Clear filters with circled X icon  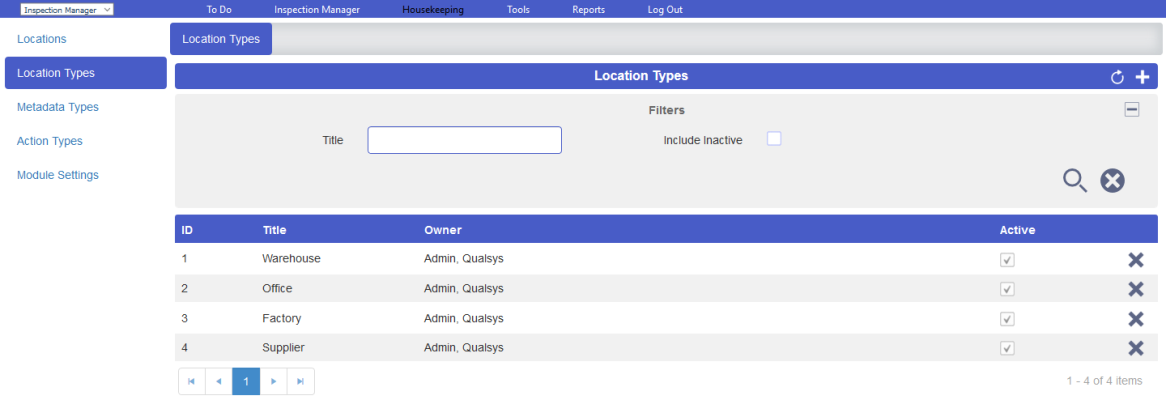pos(1112,181)
